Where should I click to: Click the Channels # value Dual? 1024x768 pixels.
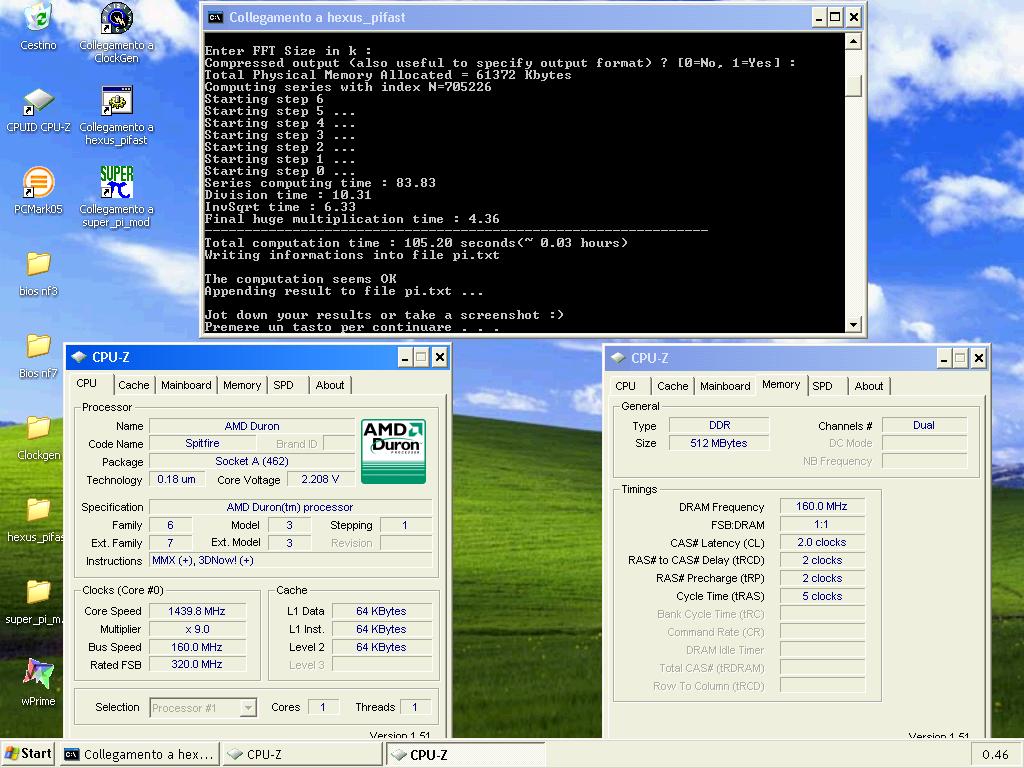924,425
